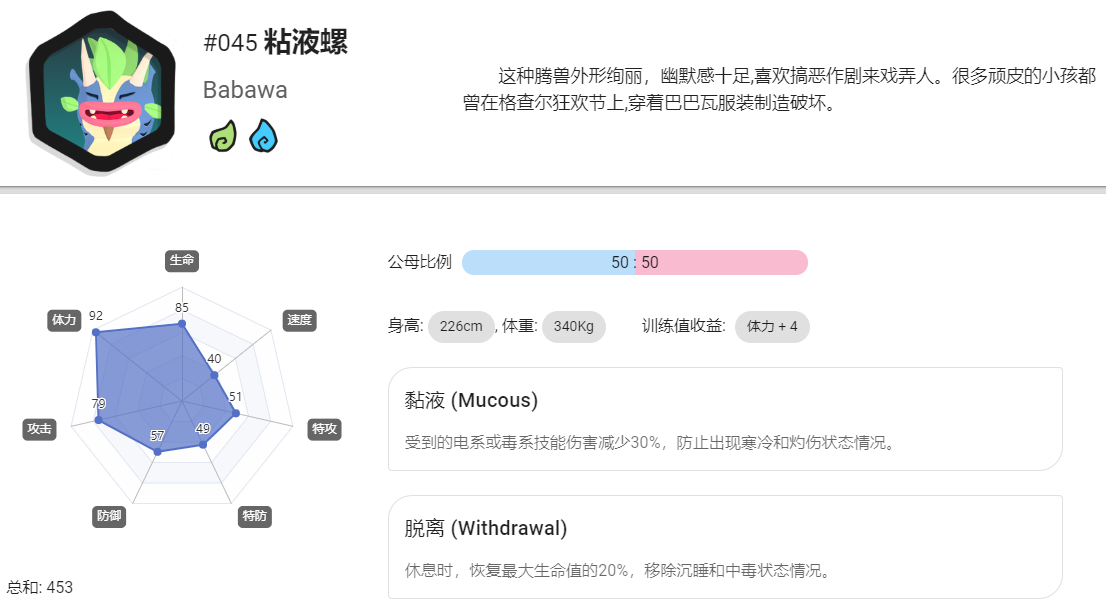Click the 体力 + 4 training yield pill
Screen dimensions: 1106x609
[x=772, y=327]
